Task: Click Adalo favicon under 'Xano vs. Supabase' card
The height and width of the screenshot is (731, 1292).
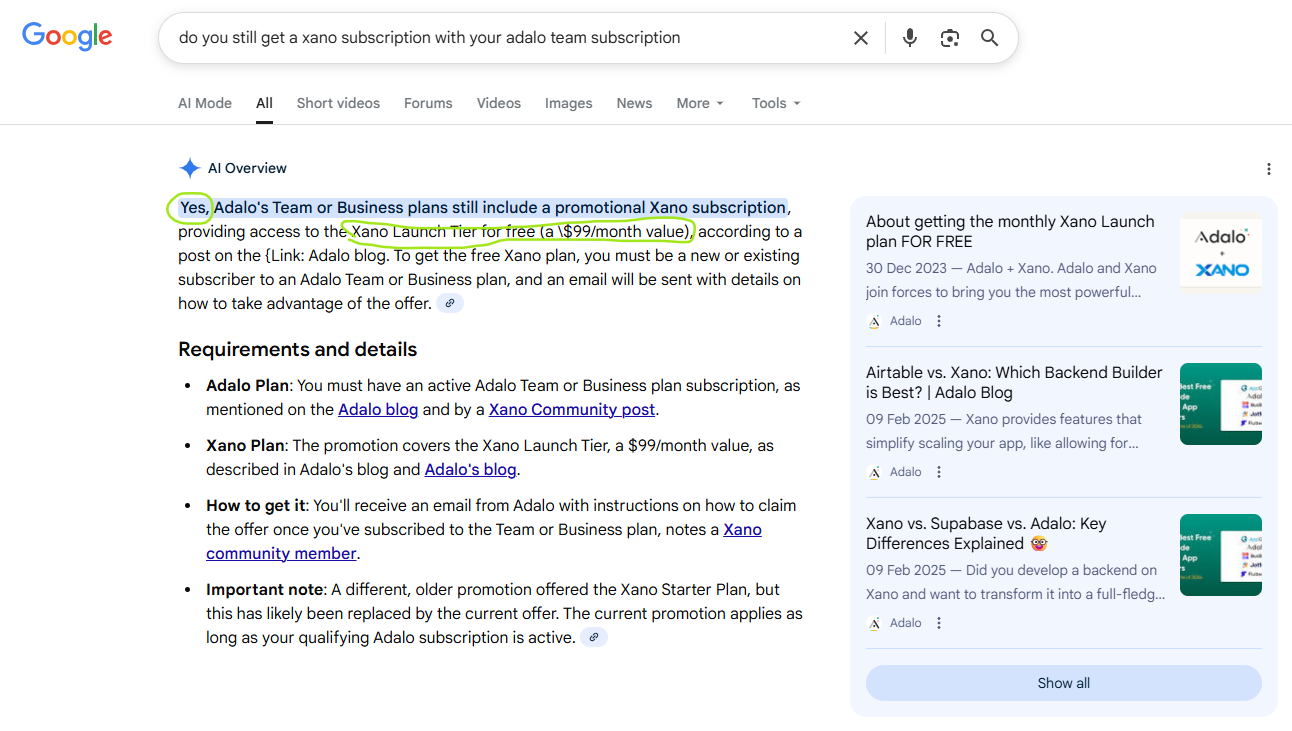Action: pos(874,623)
